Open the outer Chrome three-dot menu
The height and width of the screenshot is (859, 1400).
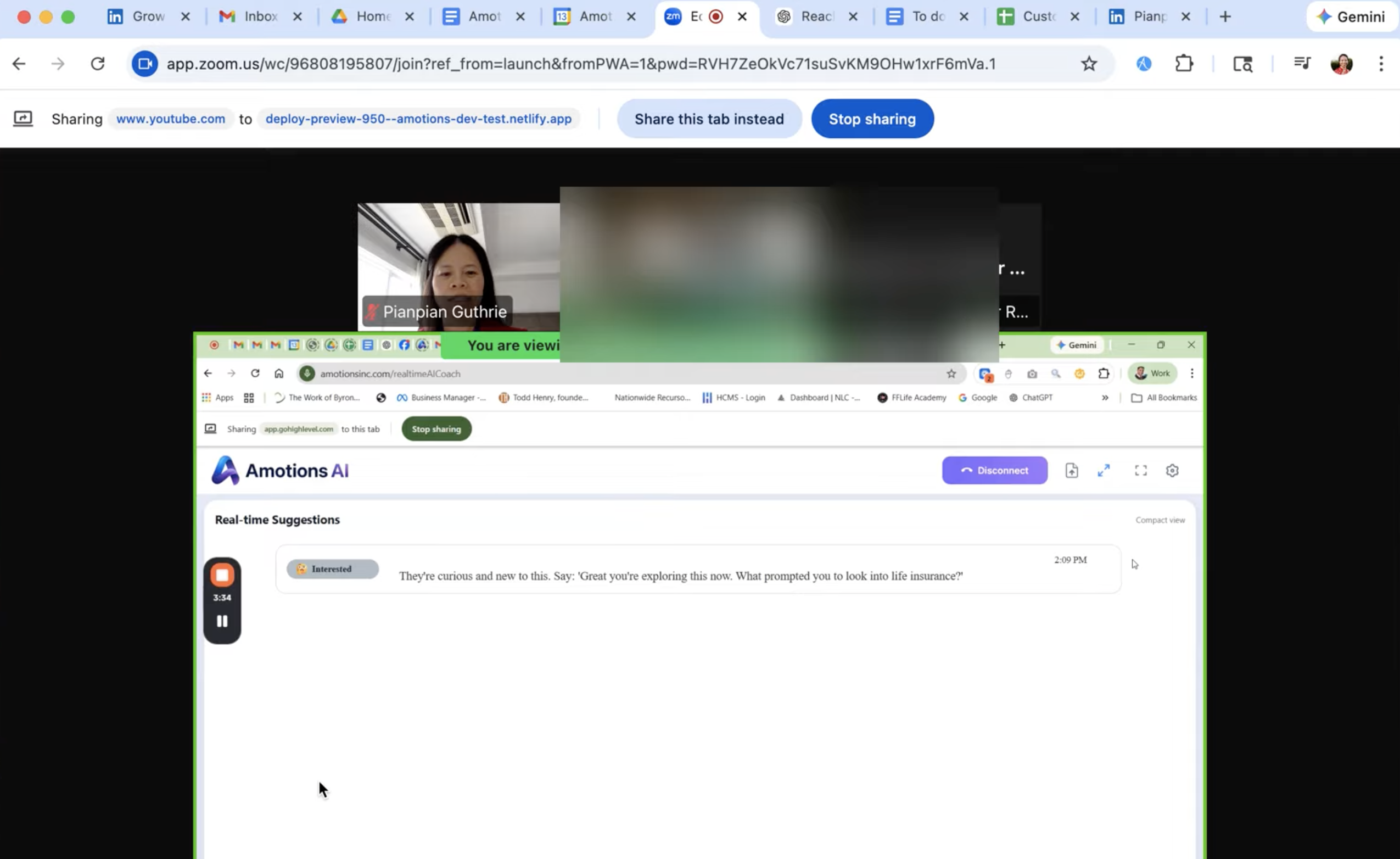(1381, 64)
